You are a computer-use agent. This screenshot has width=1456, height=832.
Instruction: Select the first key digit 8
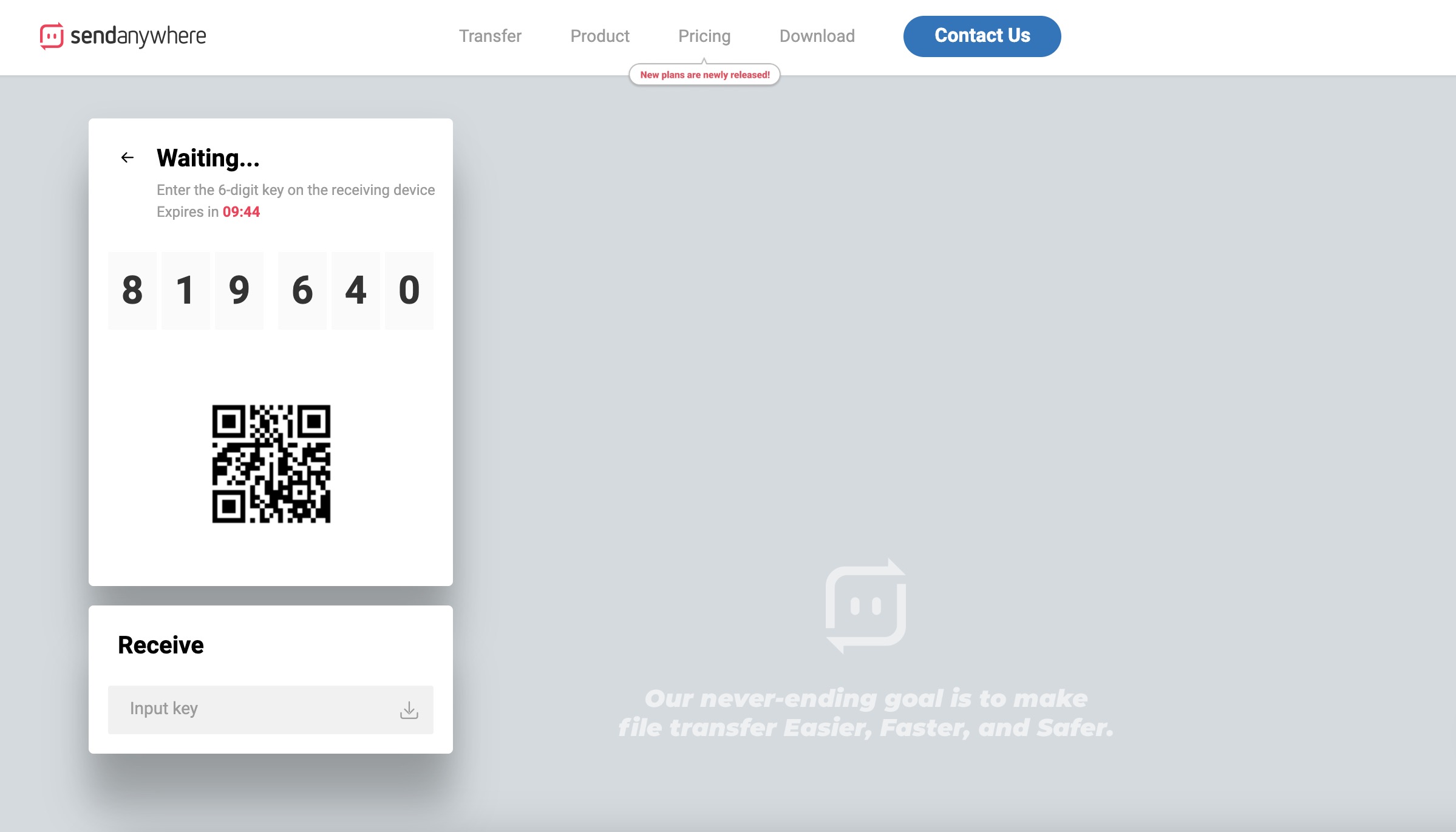click(132, 290)
